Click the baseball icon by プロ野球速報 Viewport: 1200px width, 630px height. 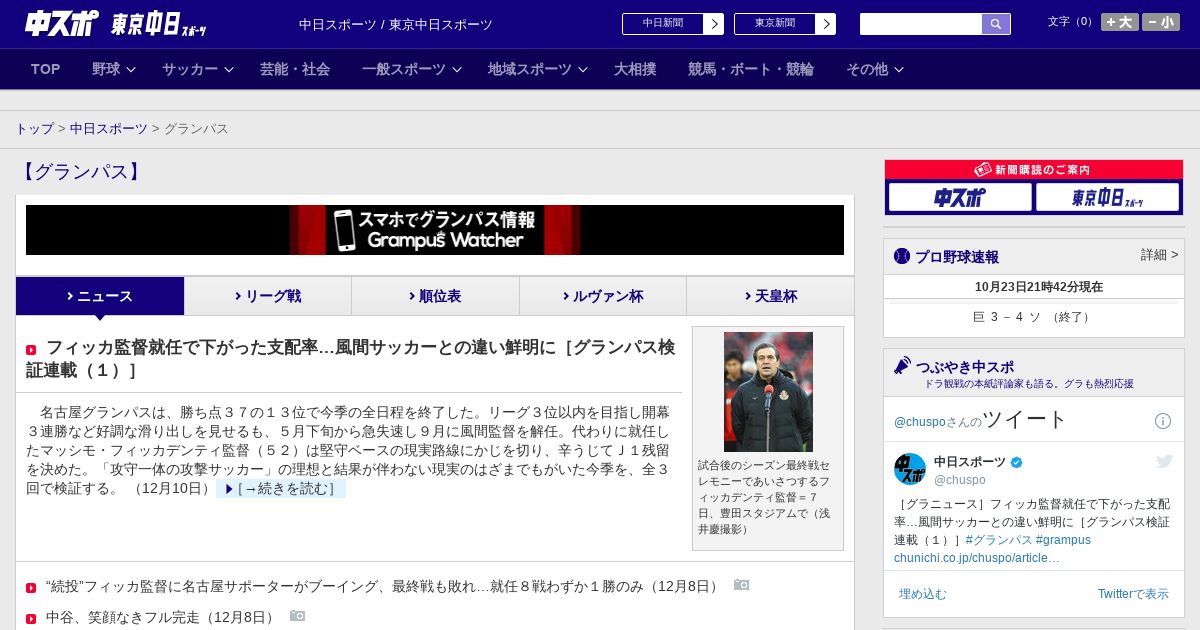902,256
